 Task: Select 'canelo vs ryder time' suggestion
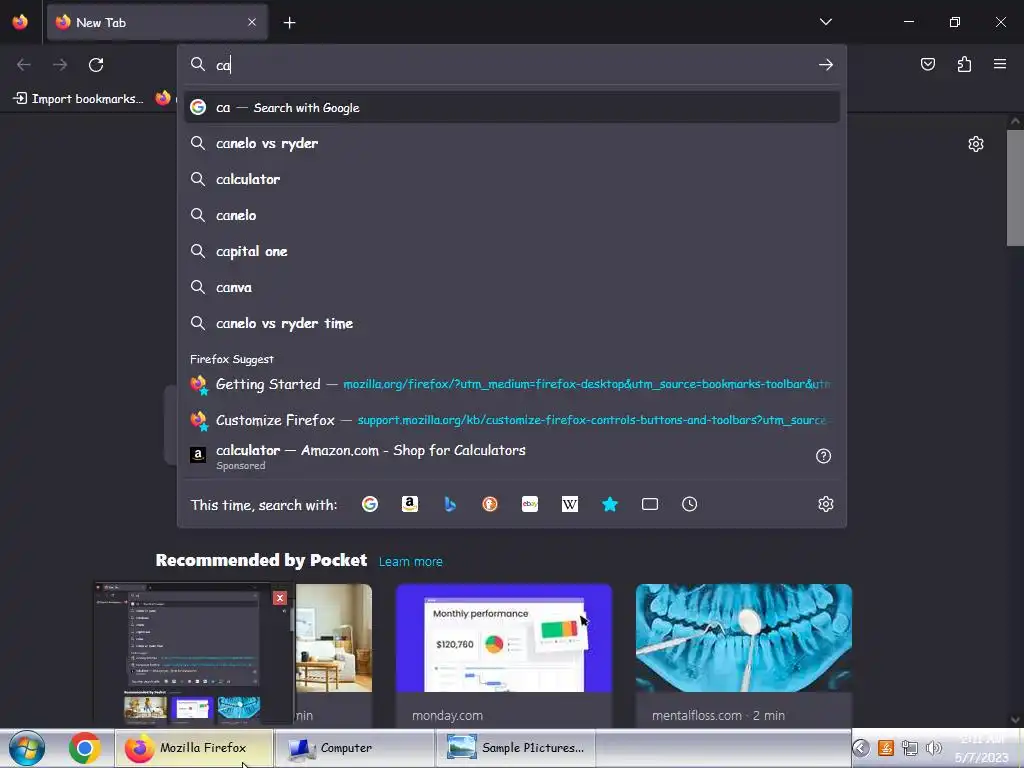pos(512,323)
